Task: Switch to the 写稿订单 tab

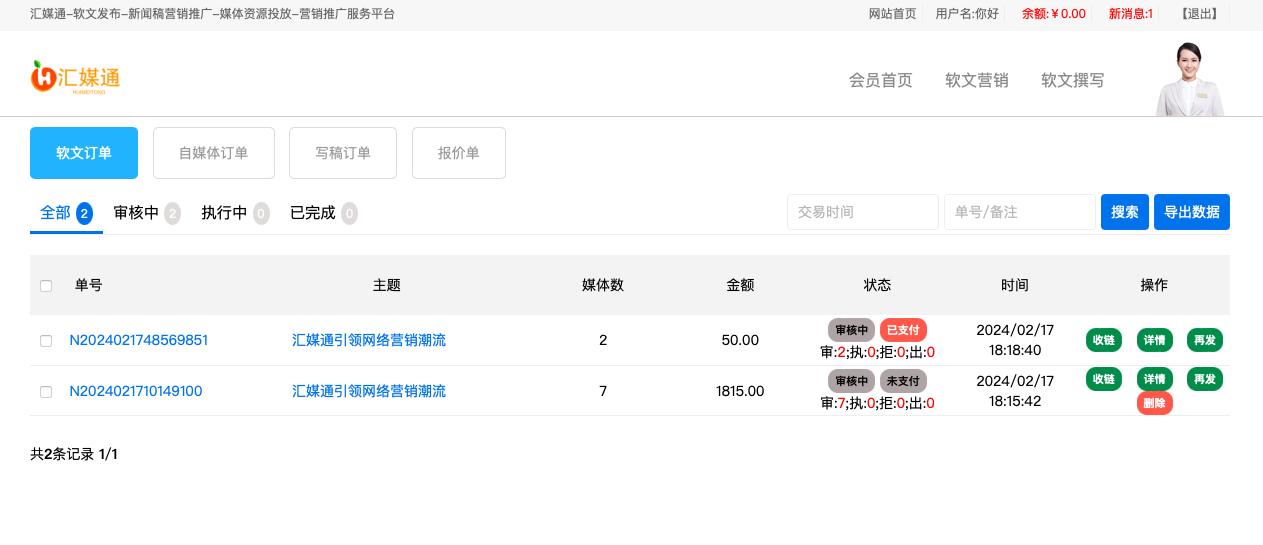Action: (343, 153)
